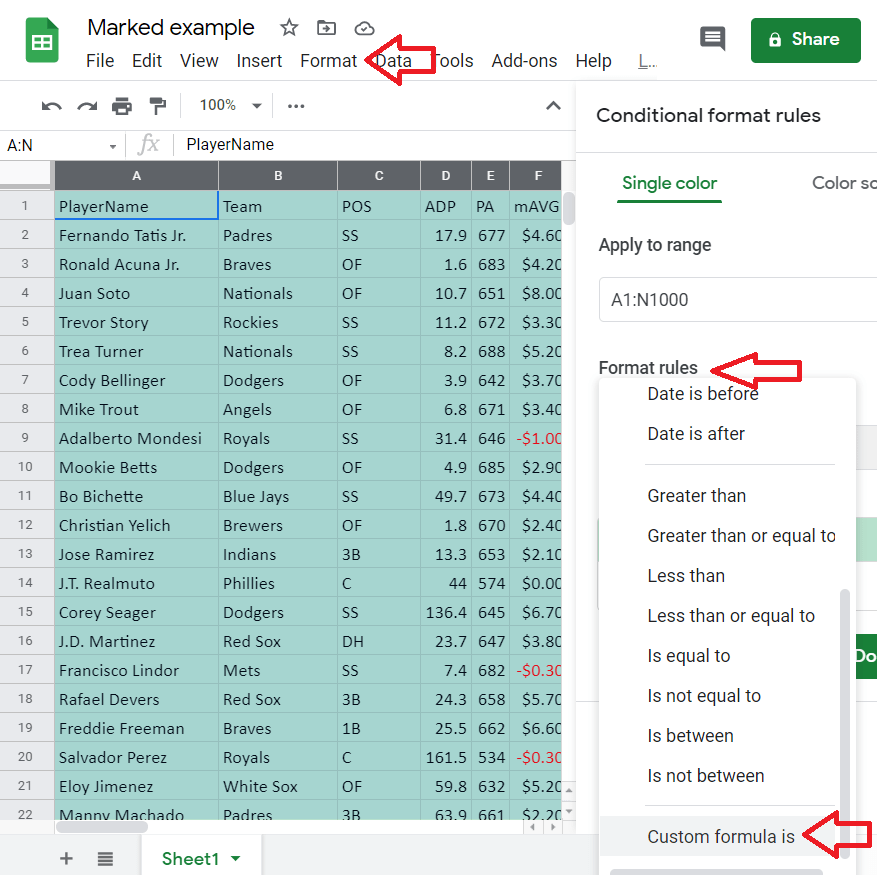877x875 pixels.
Task: Click the Done button
Action: tap(866, 657)
